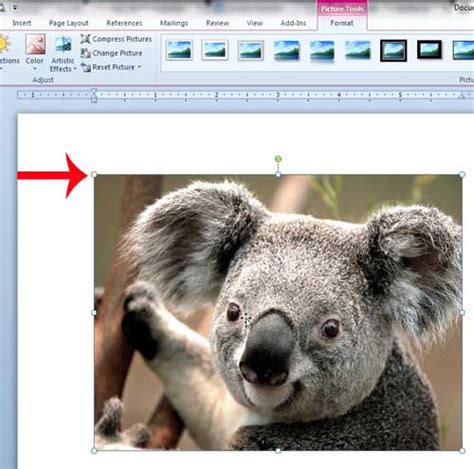Apply the sixth picture style thumbnail
Screen dimensions: 474x469
(x=358, y=50)
